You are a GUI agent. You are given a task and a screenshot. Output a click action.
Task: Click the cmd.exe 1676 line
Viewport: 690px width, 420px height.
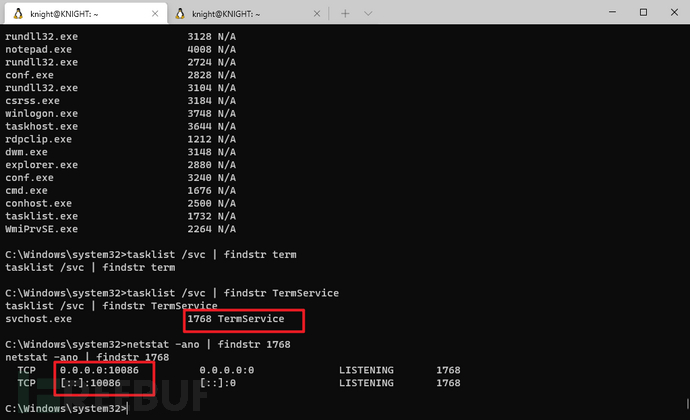click(121, 190)
